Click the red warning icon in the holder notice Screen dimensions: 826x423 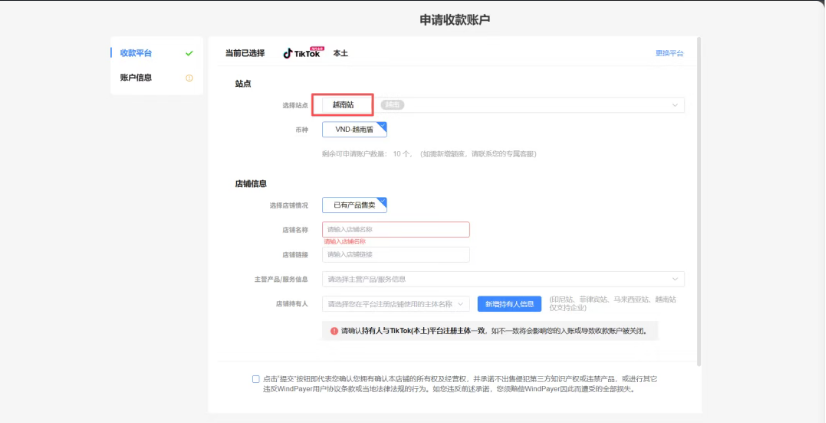tap(334, 331)
